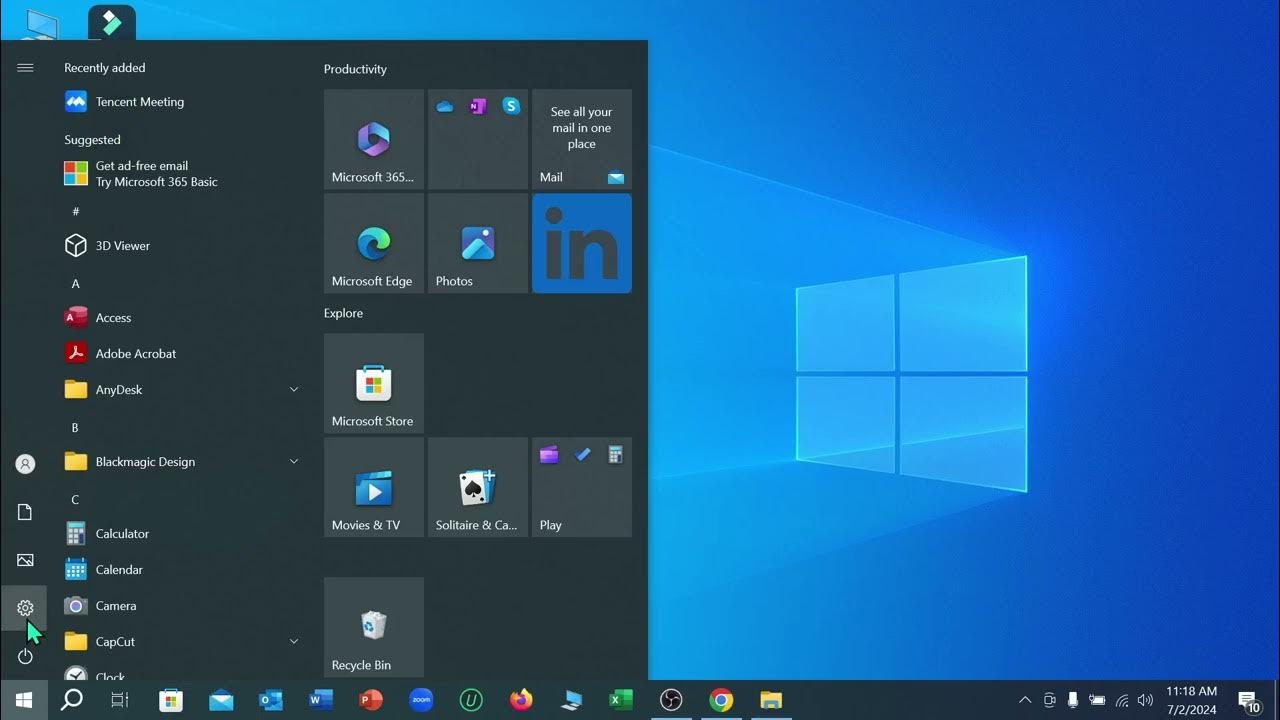The width and height of the screenshot is (1280, 720).
Task: Open Microsoft Store on taskbar
Action: (171, 700)
